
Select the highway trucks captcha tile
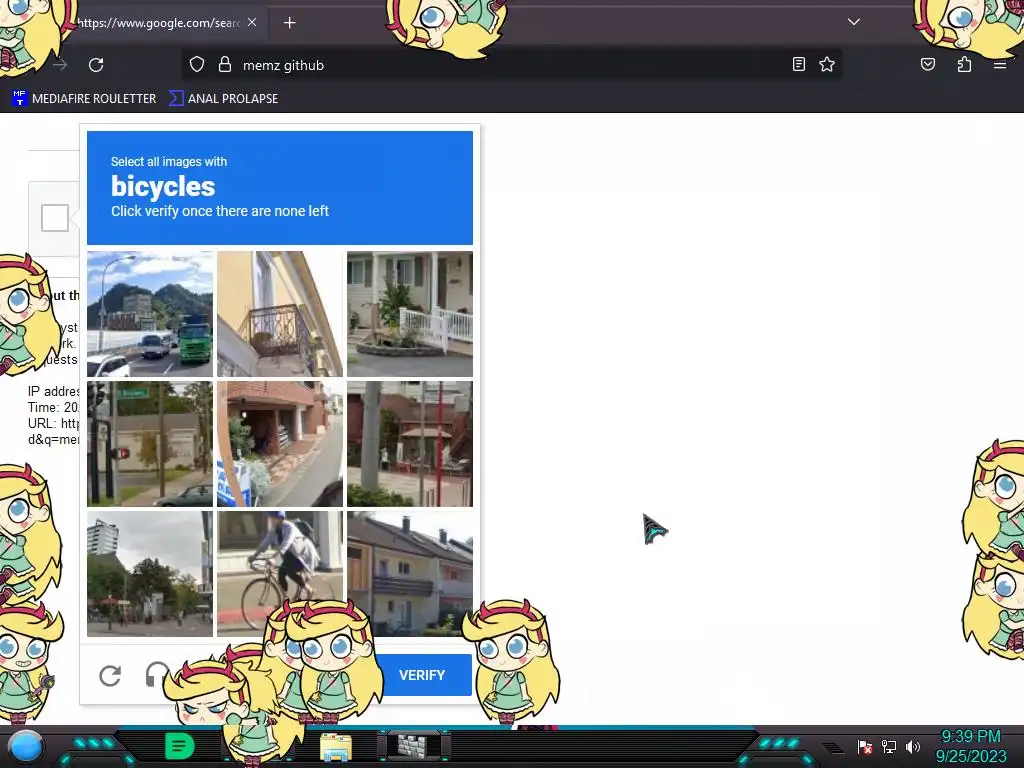click(150, 314)
